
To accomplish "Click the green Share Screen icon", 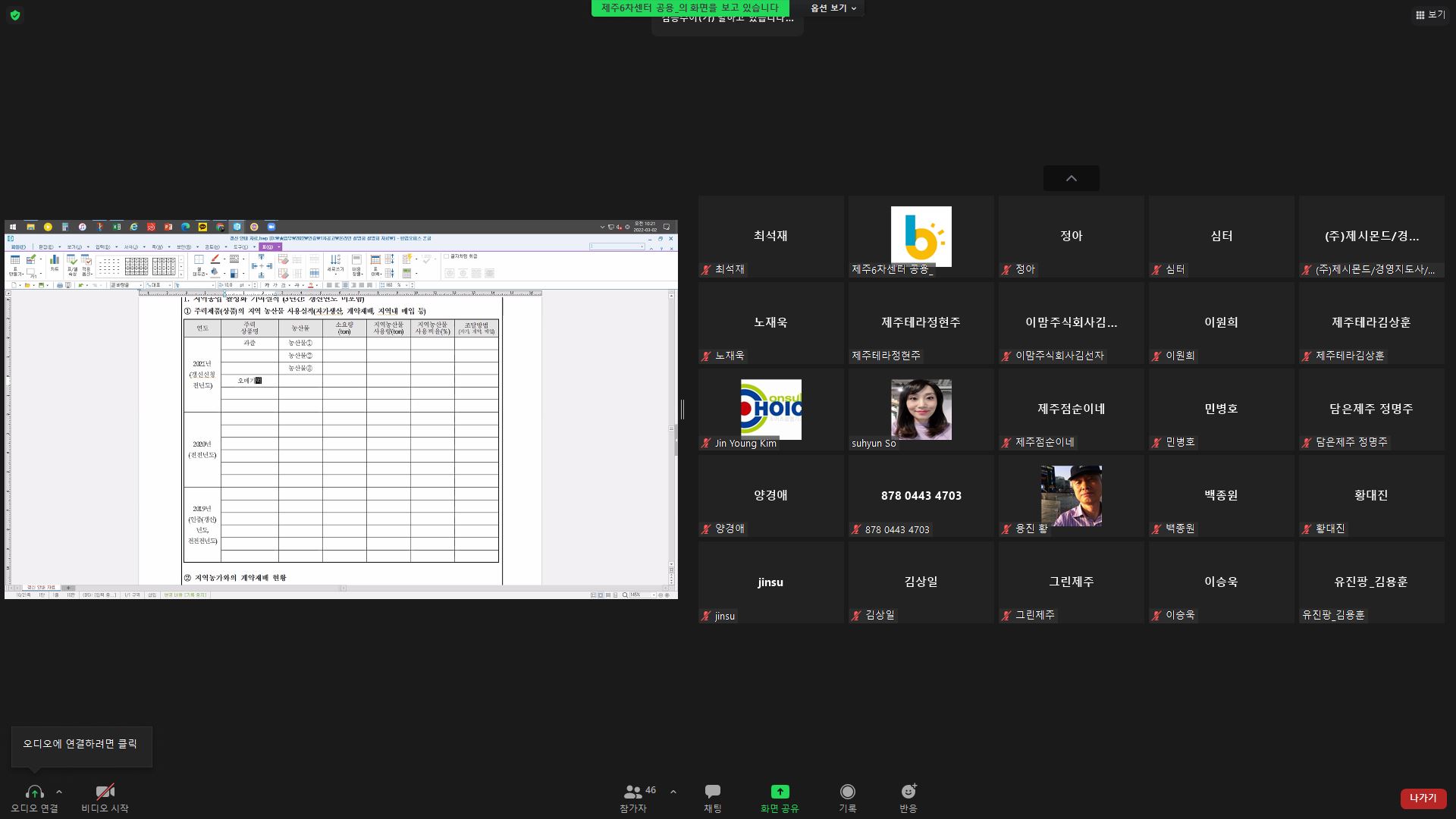I will click(x=780, y=792).
